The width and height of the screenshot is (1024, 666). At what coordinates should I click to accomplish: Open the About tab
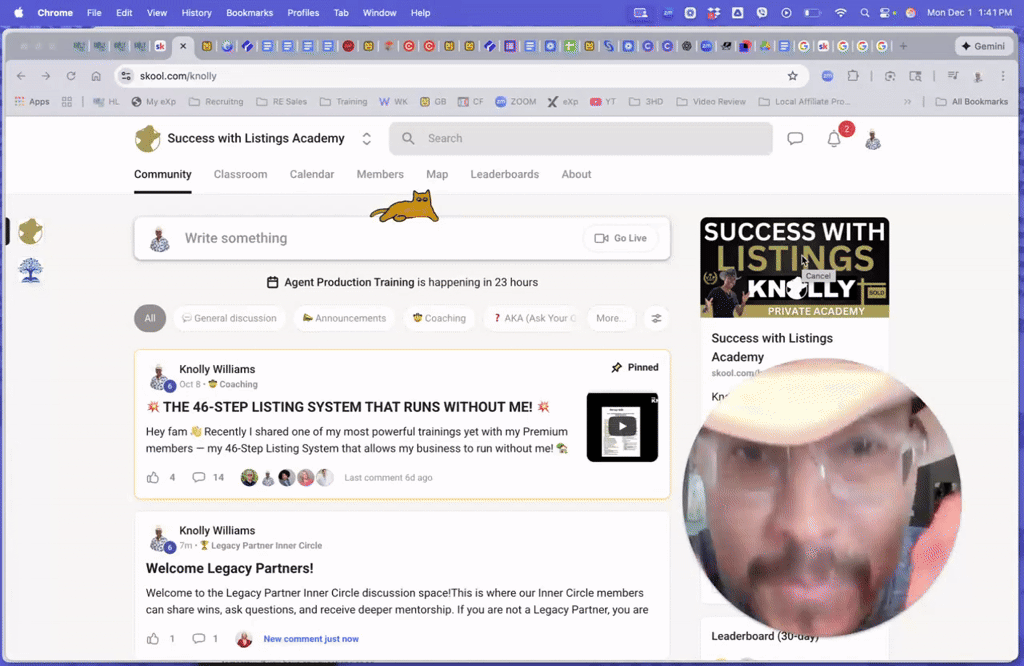[x=576, y=174]
